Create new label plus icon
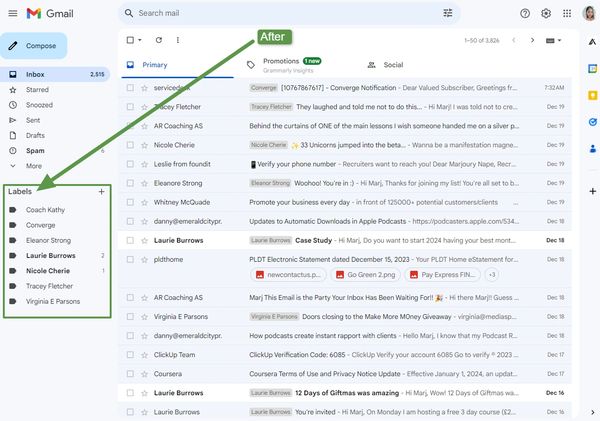 (x=101, y=191)
